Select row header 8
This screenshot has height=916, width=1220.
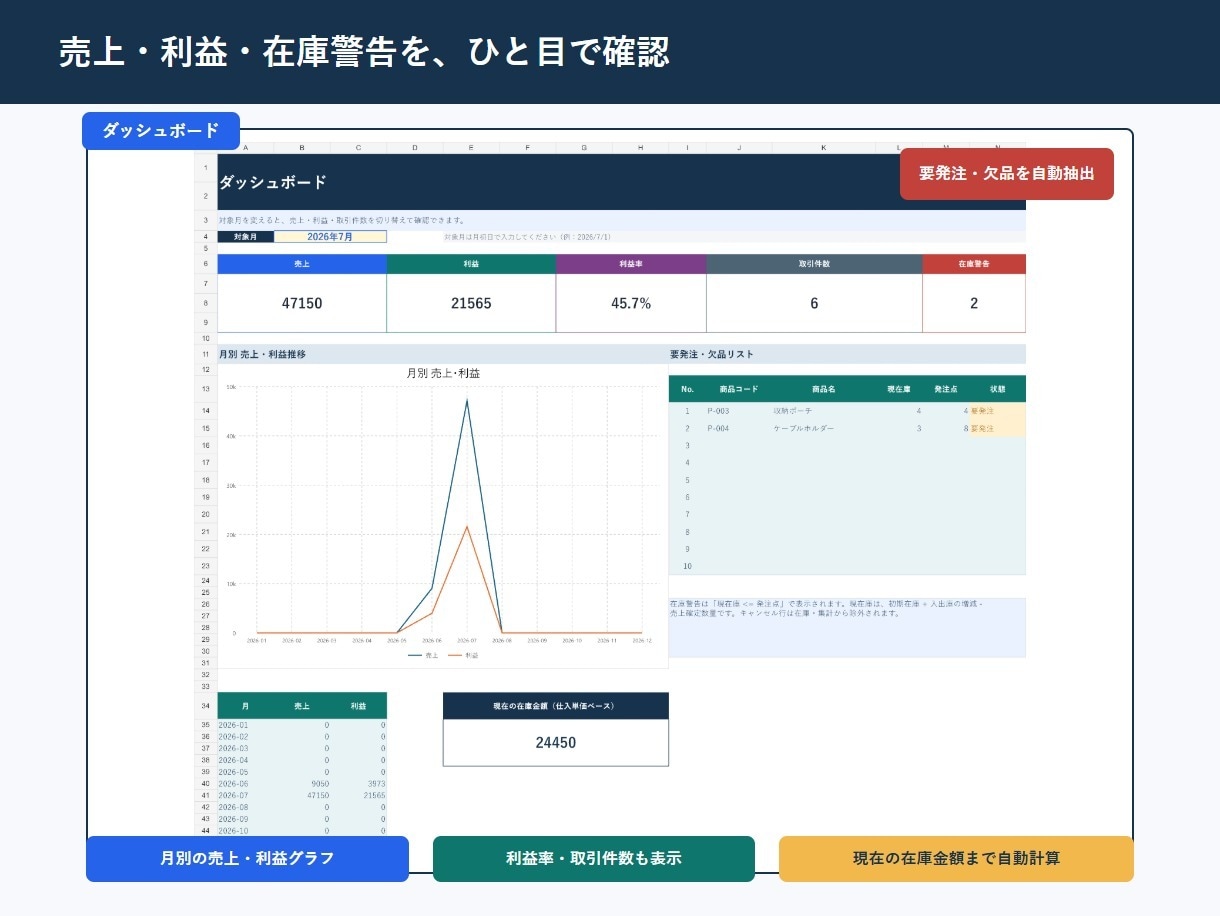205,302
